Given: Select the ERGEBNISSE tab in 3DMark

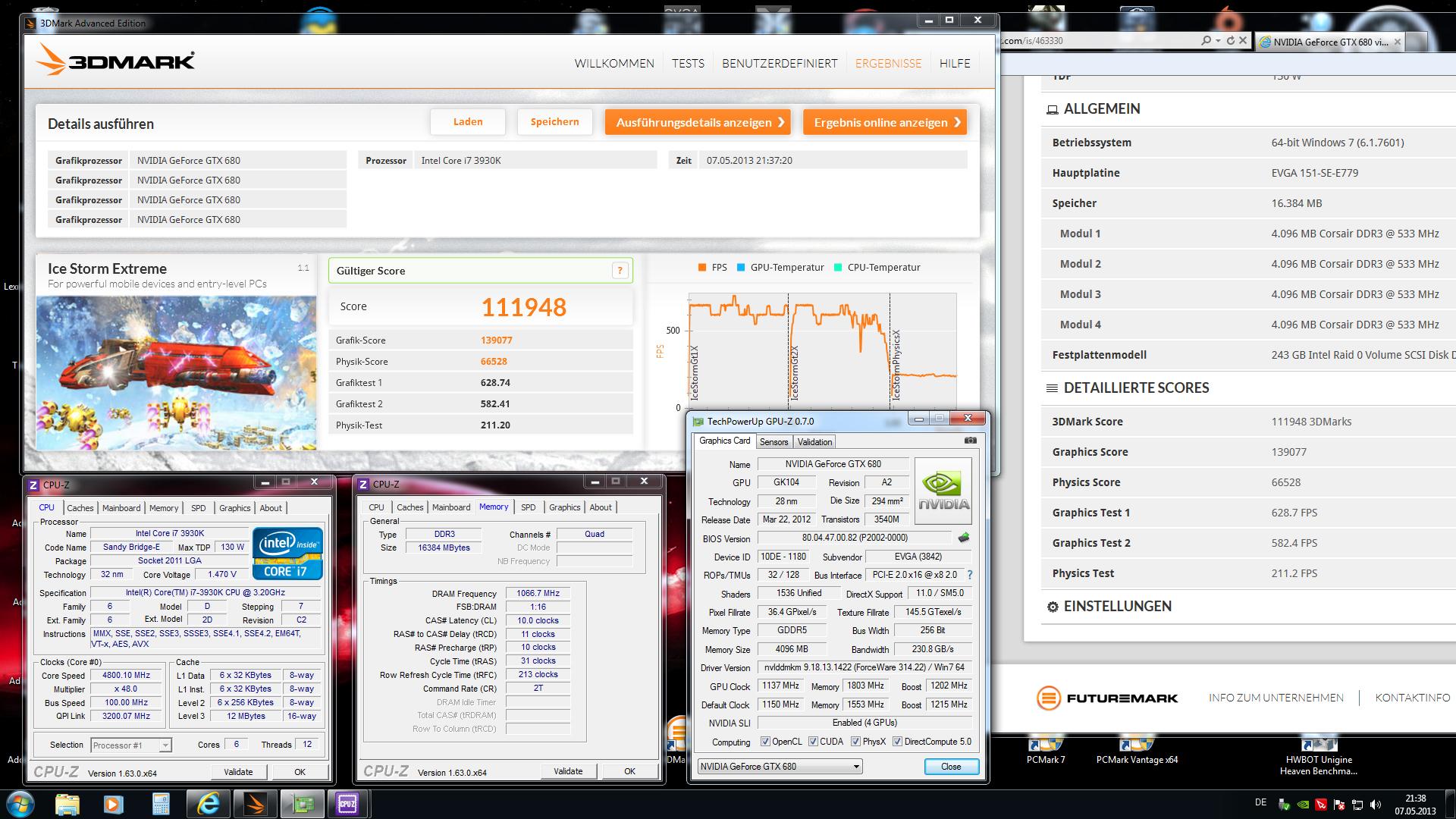Looking at the screenshot, I should pos(888,64).
